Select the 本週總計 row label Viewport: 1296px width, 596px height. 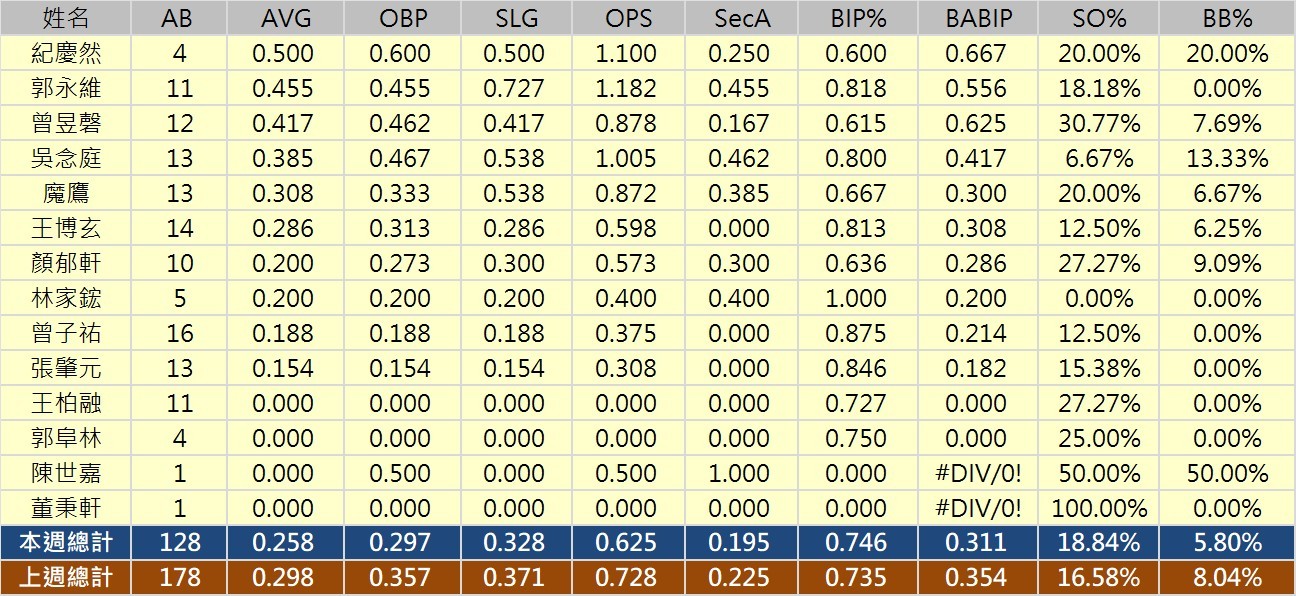click(x=66, y=543)
